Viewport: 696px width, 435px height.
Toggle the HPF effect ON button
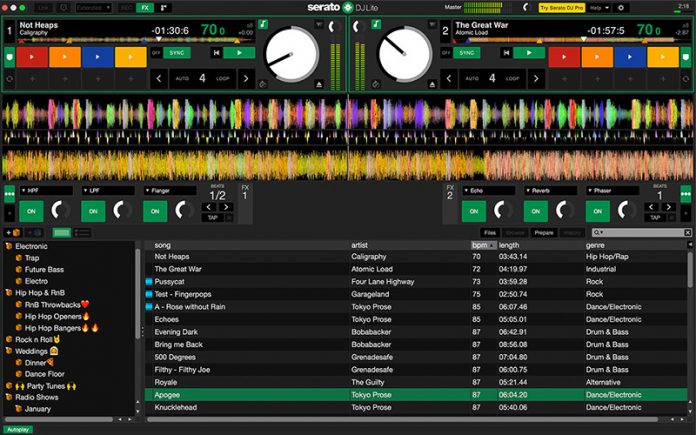pos(30,210)
